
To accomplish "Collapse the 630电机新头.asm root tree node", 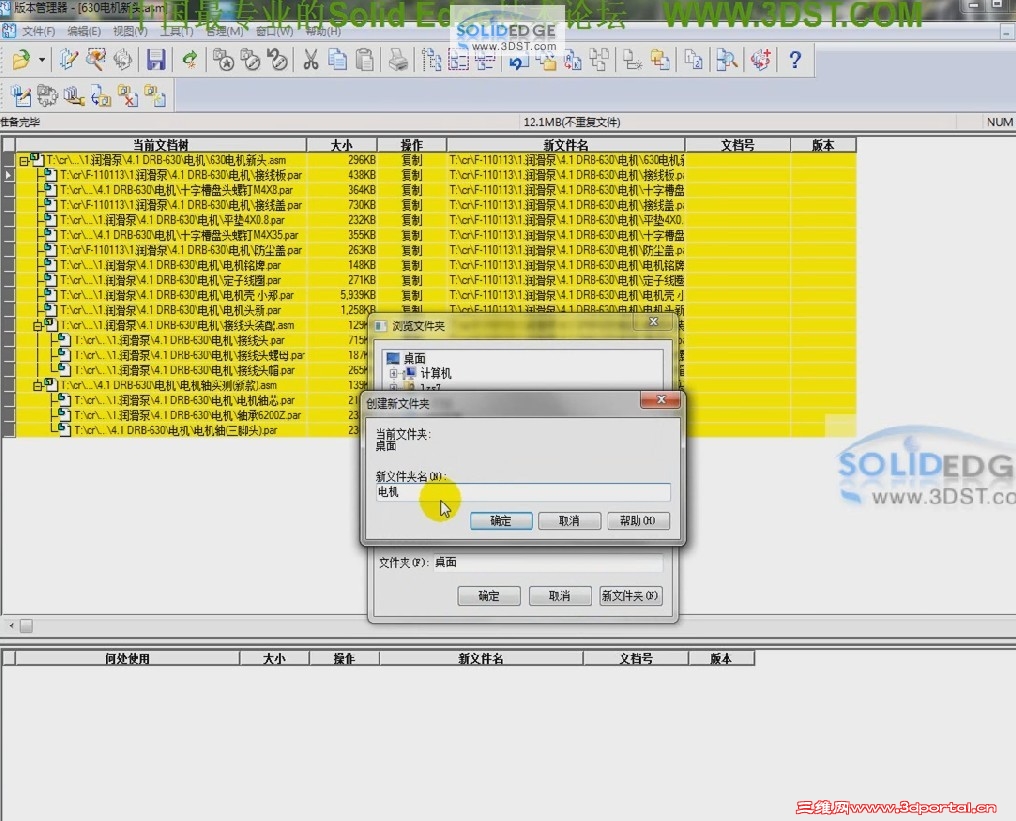I will coord(23,160).
